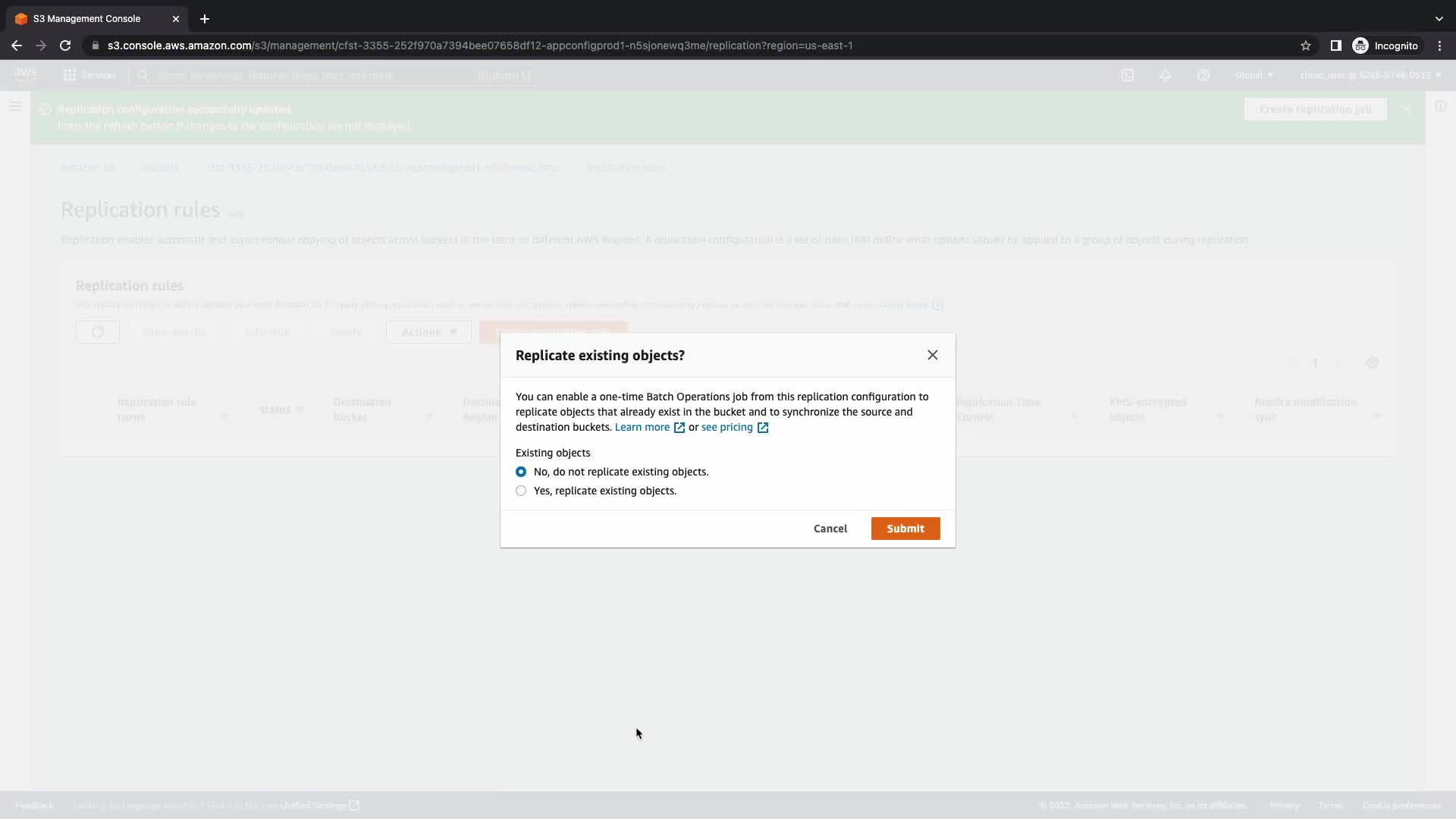Expand the tab search chevron
The image size is (1456, 819).
click(x=1439, y=19)
